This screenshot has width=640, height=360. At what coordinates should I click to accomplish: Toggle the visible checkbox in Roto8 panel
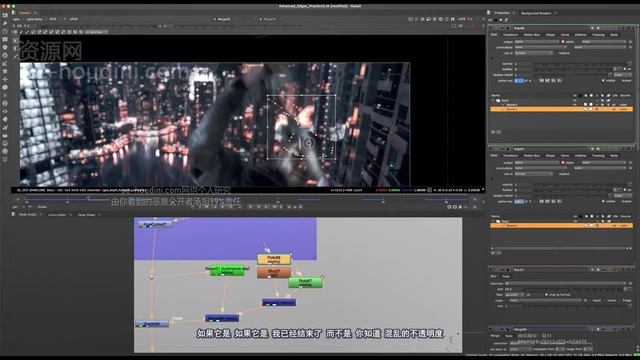click(x=603, y=81)
